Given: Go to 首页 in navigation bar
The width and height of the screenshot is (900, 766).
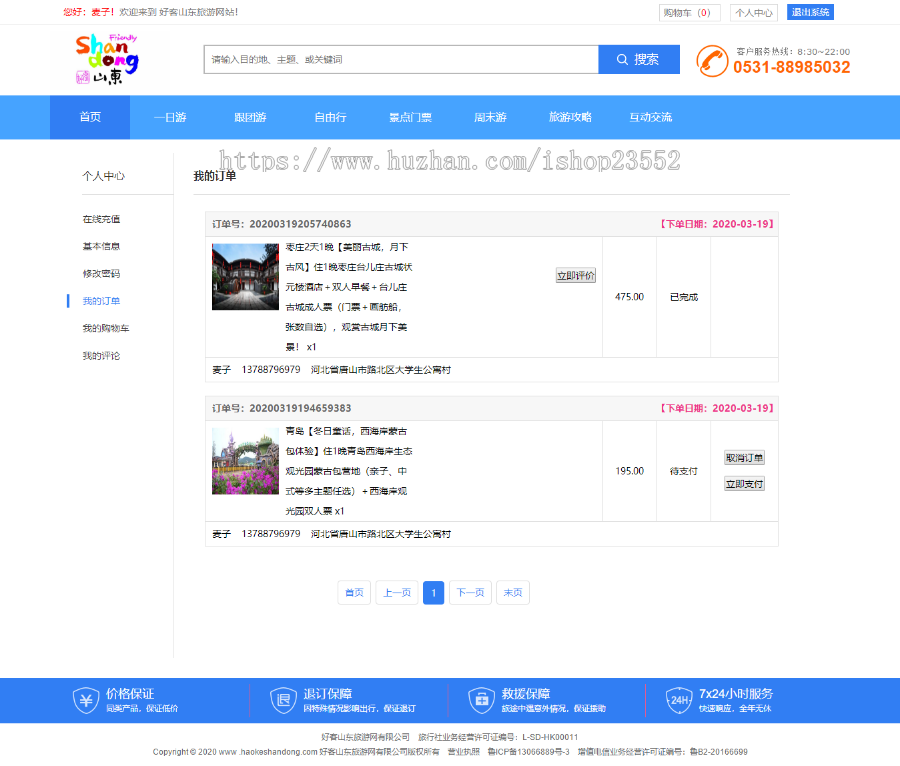Looking at the screenshot, I should 90,117.
